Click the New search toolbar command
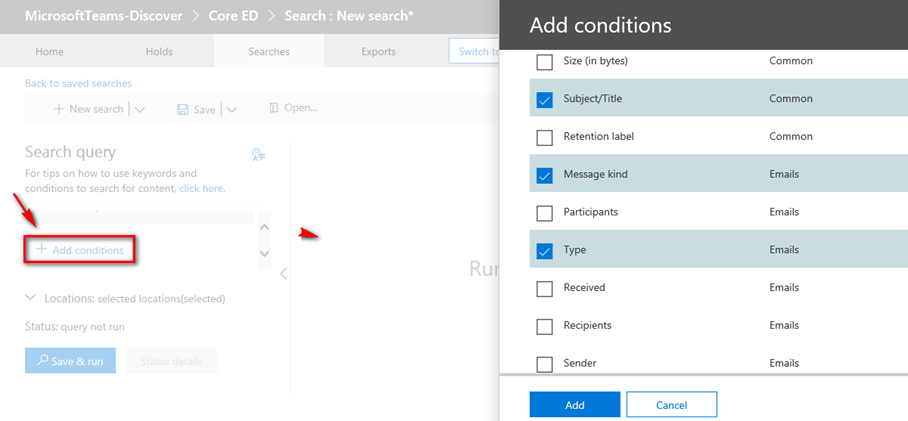Screen dimensions: 908x421 click(89, 109)
